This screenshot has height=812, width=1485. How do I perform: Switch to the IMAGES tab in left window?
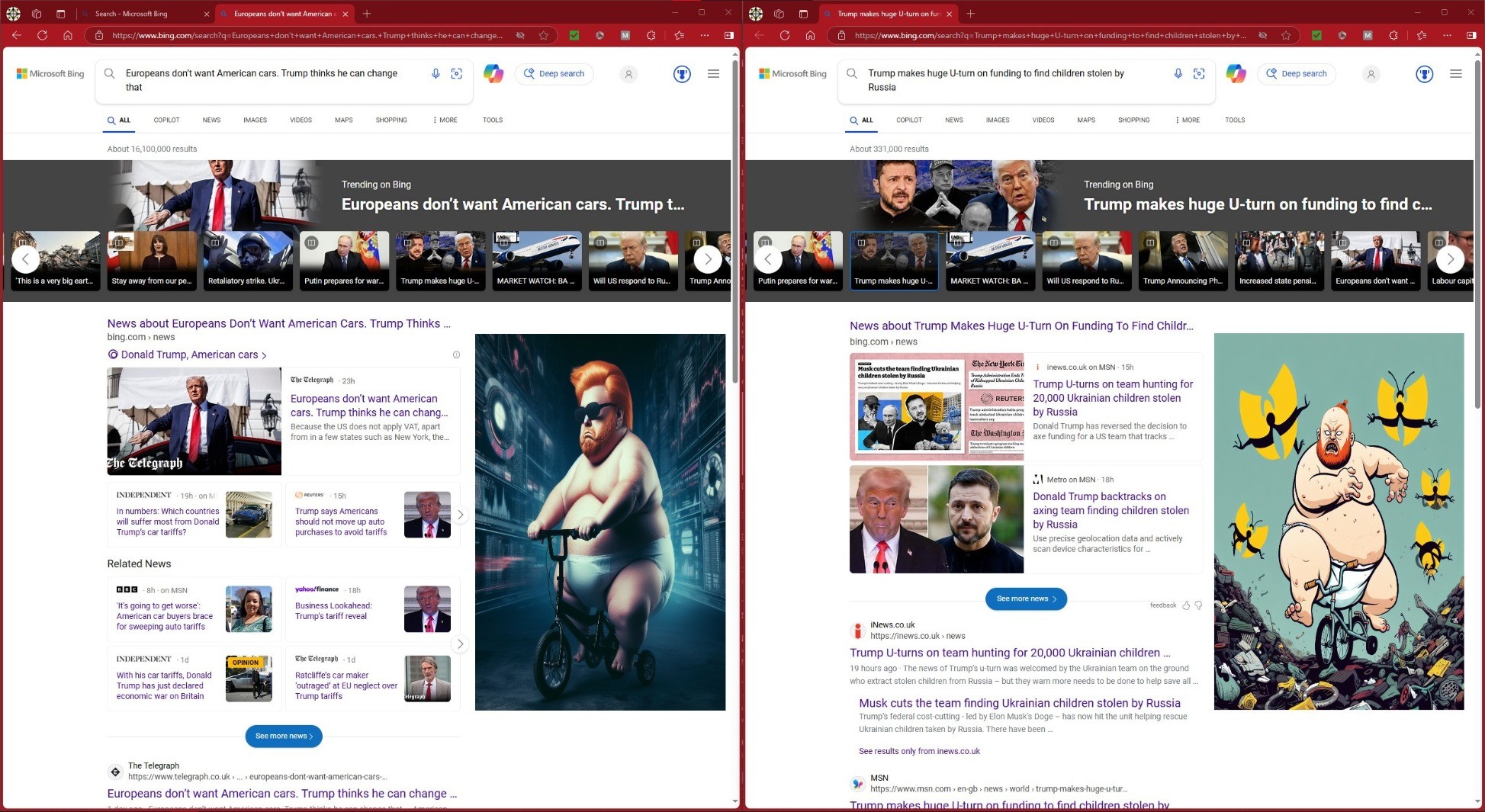(x=255, y=120)
